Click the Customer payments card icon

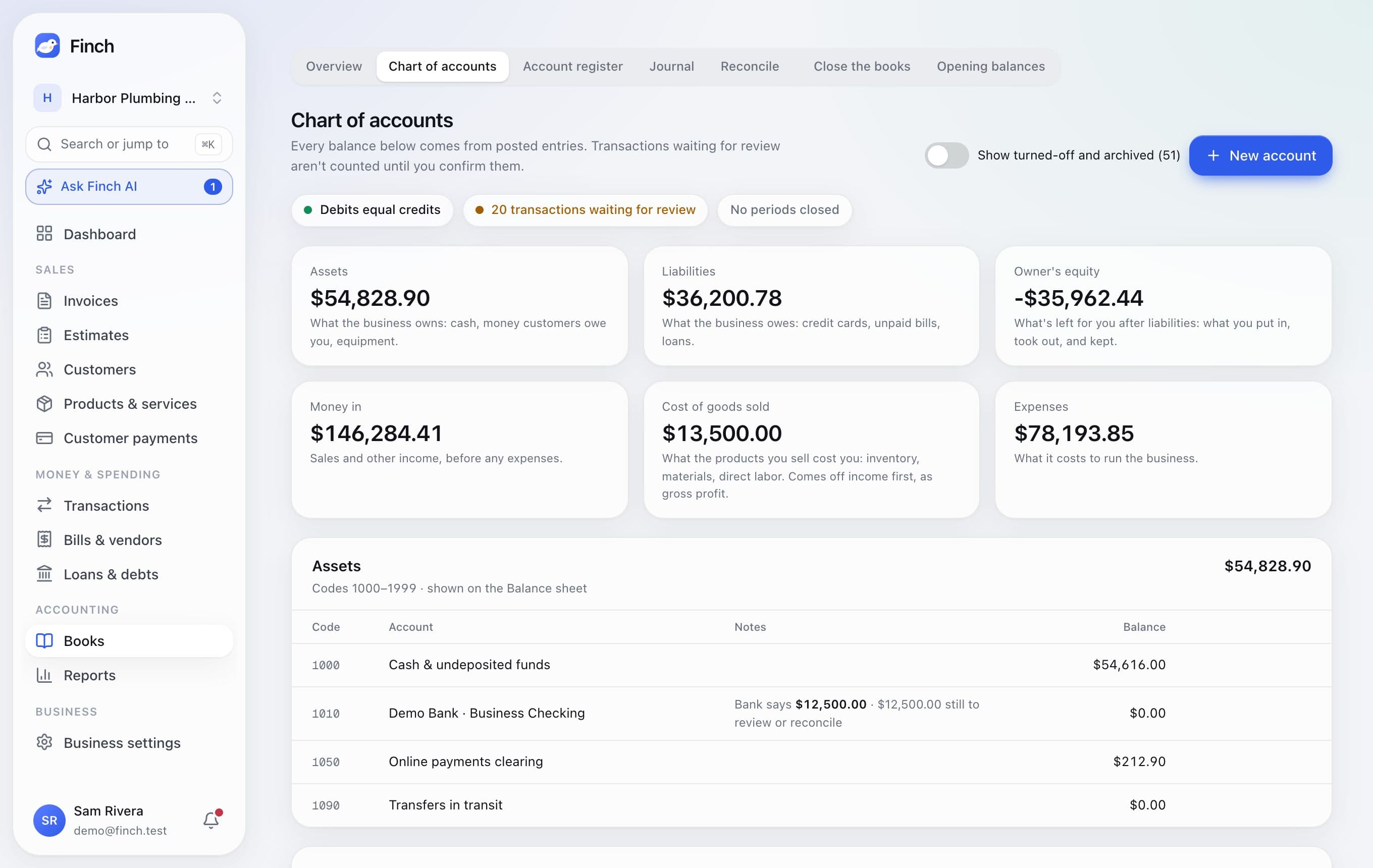(44, 438)
